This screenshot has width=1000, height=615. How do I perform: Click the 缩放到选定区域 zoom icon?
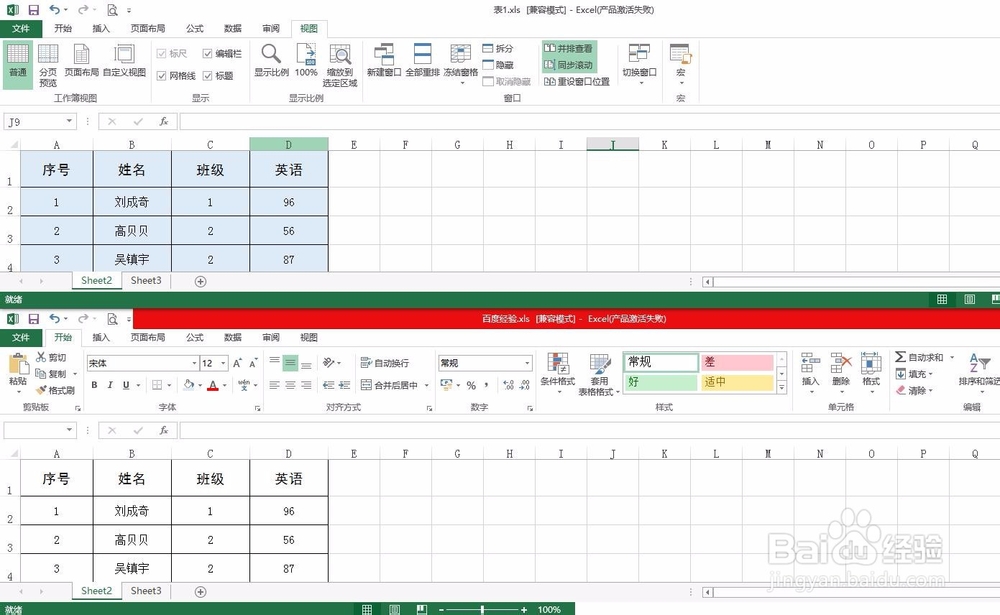tap(339, 63)
